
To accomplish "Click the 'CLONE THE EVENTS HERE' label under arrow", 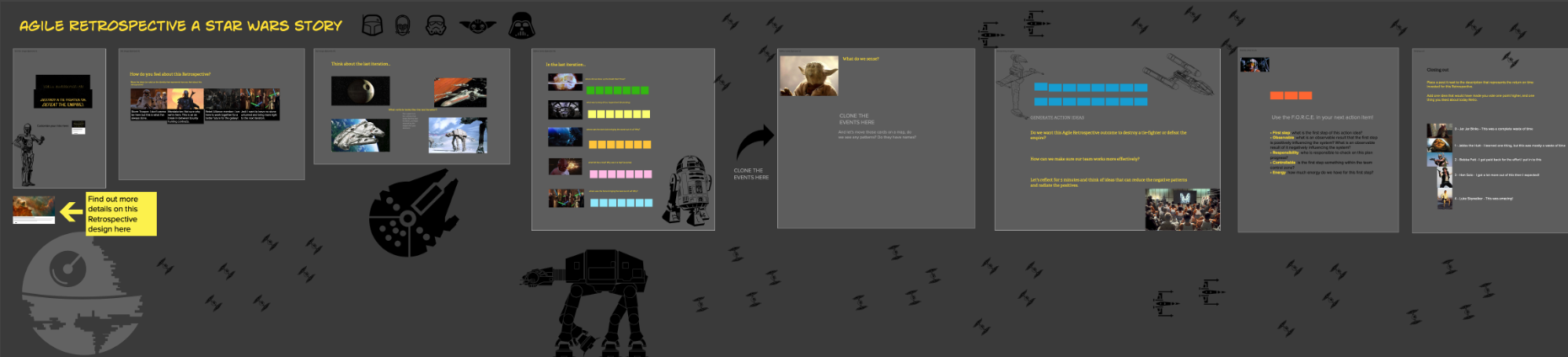I will (x=750, y=174).
